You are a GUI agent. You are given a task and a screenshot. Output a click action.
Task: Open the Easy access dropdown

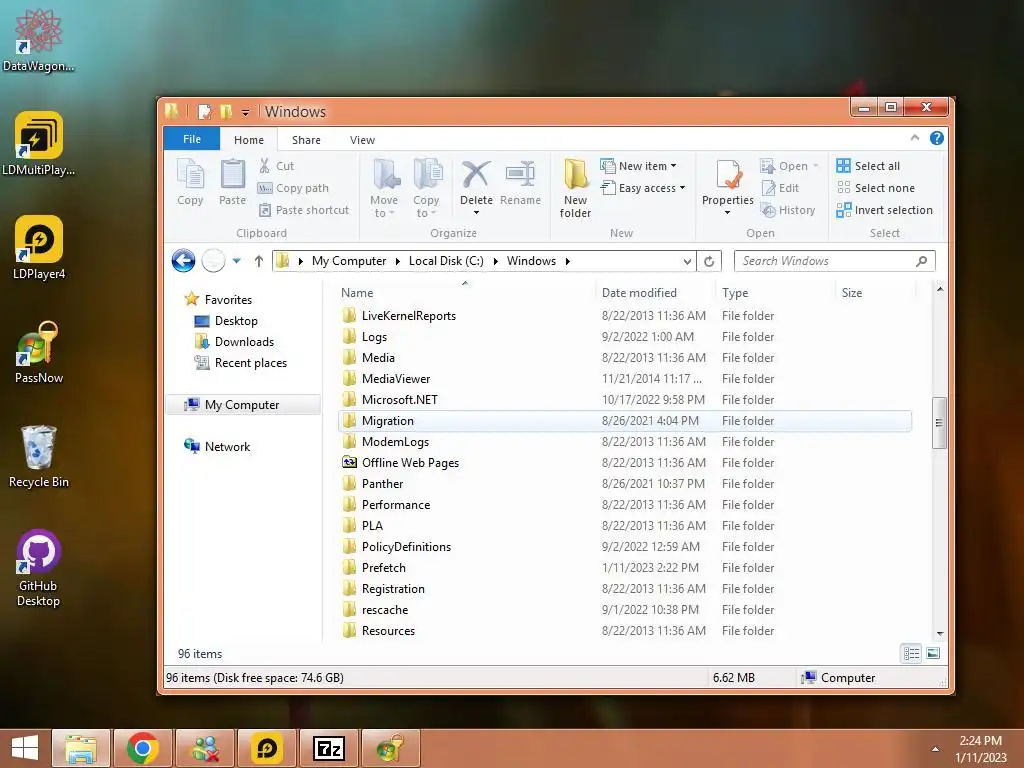tap(643, 188)
